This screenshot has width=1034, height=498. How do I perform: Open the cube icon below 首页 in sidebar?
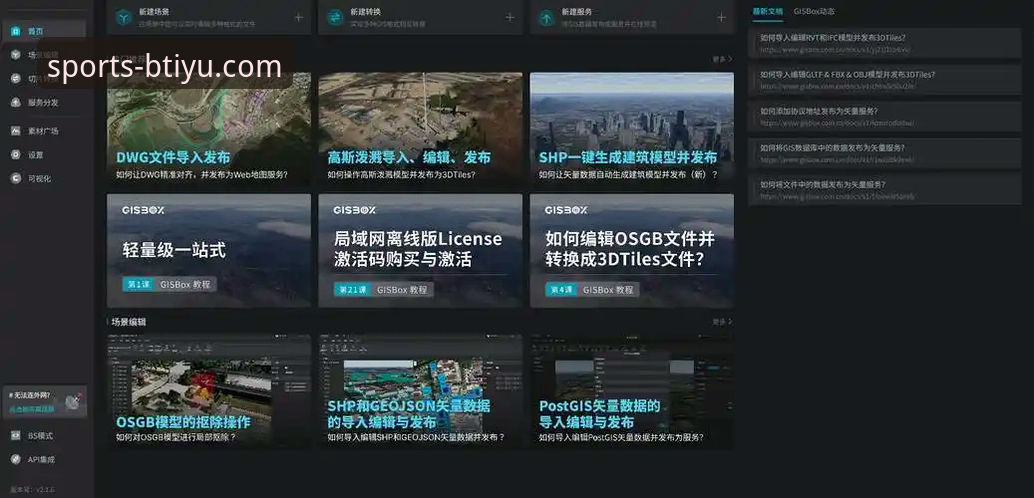point(16,55)
